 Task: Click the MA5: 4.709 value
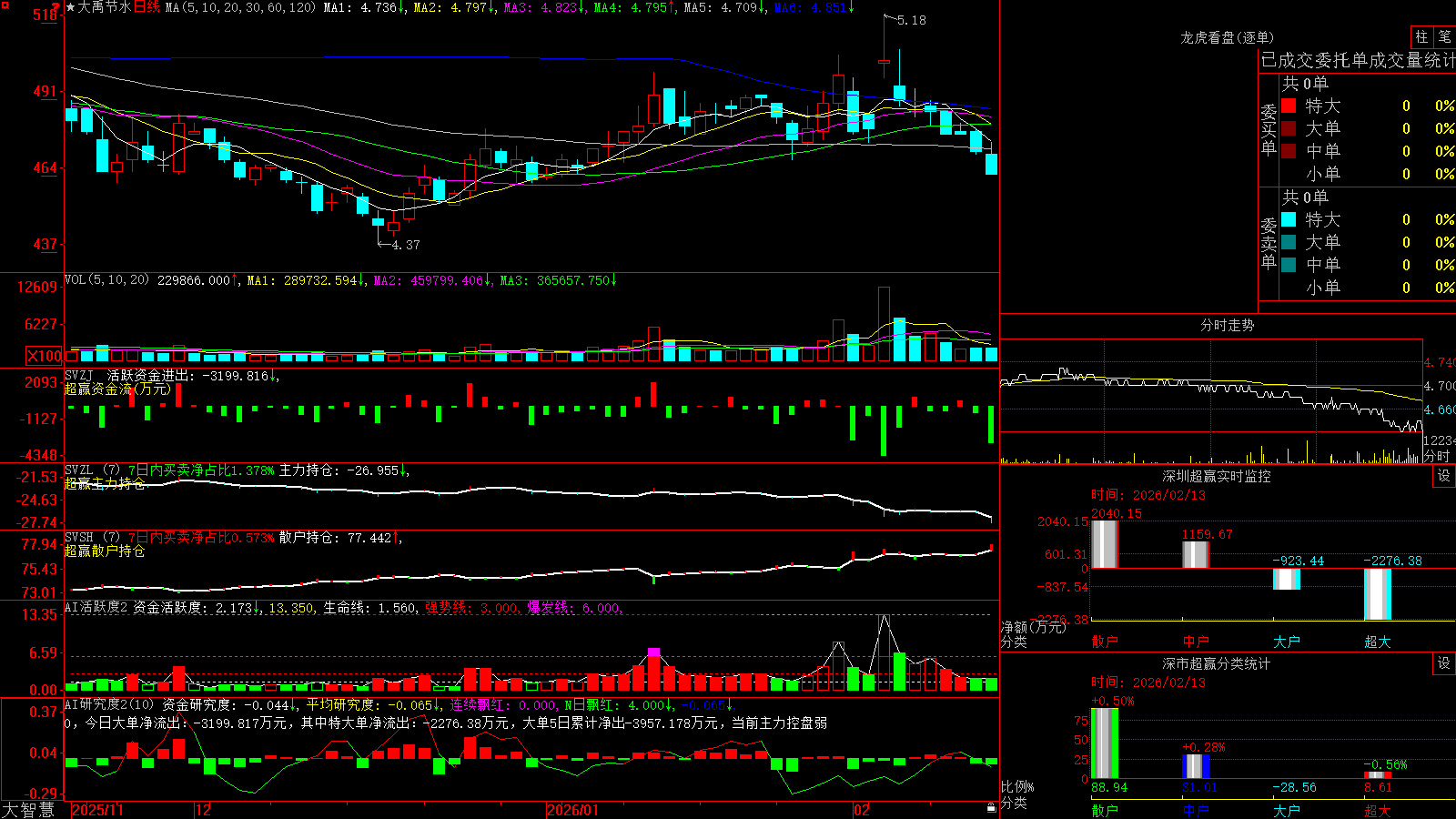(x=724, y=7)
